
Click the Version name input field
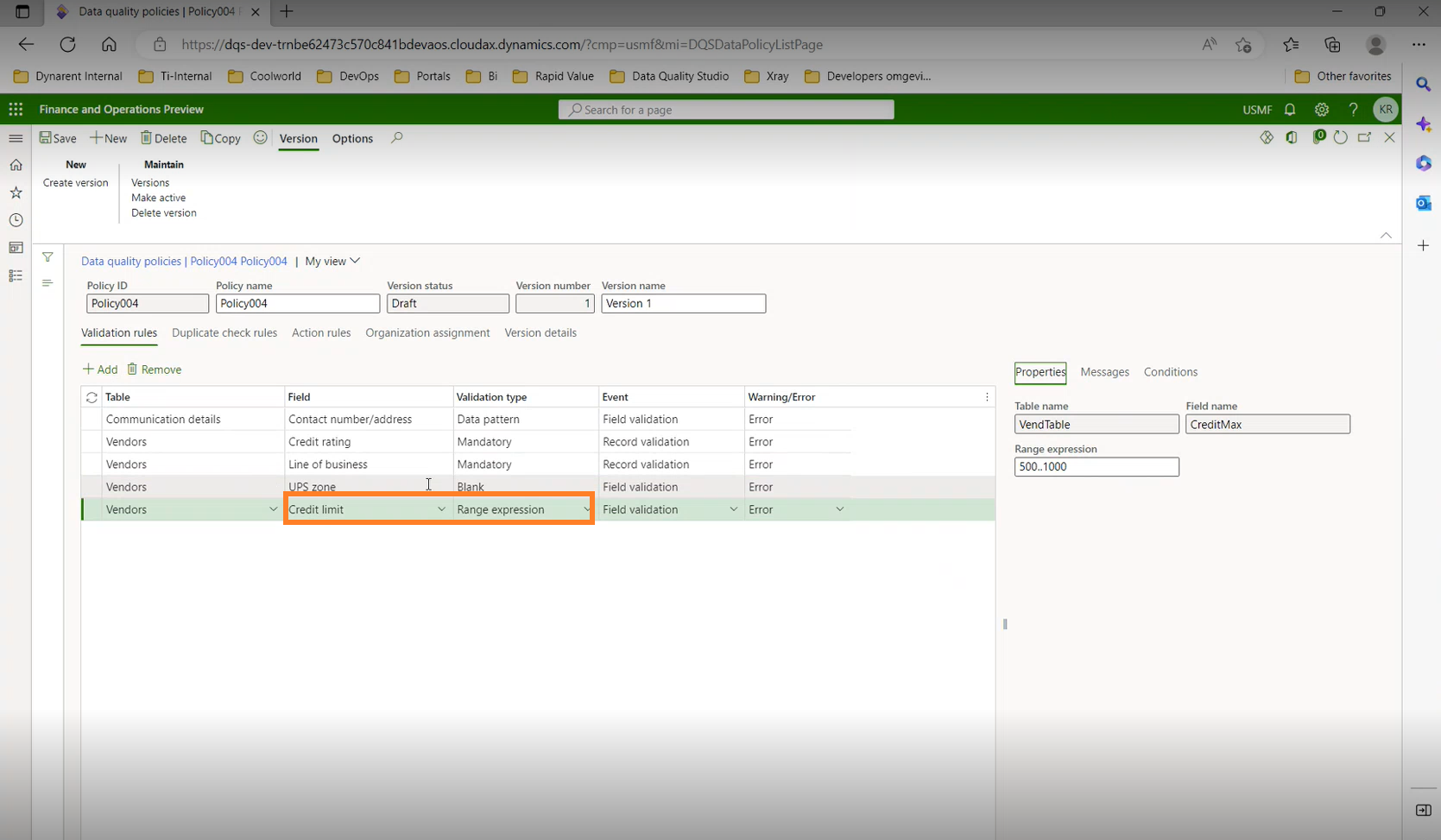pyautogui.click(x=683, y=304)
